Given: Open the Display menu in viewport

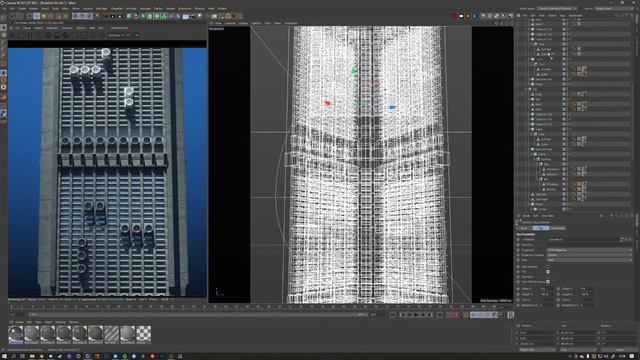Looking at the screenshot, I should coord(243,23).
